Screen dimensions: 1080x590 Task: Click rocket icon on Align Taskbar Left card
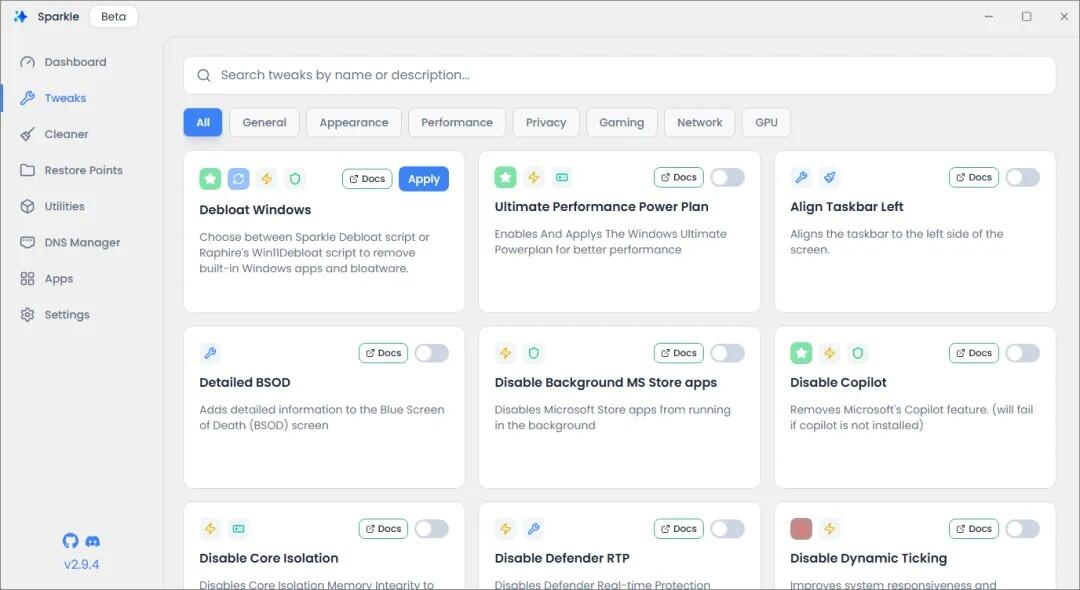click(830, 178)
